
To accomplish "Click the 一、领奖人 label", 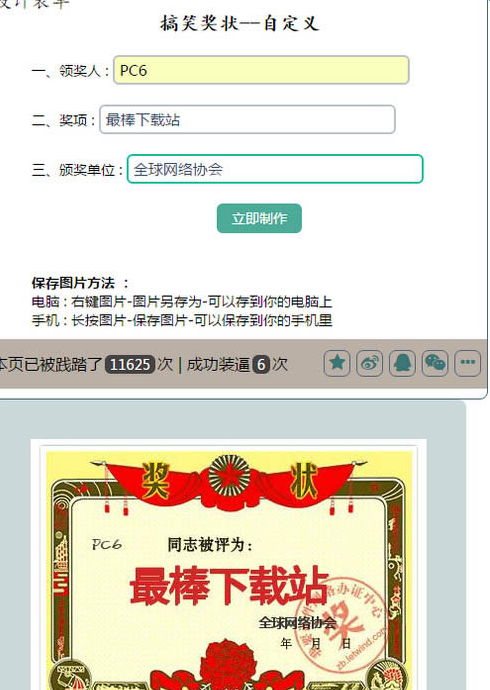I will pyautogui.click(x=70, y=71).
